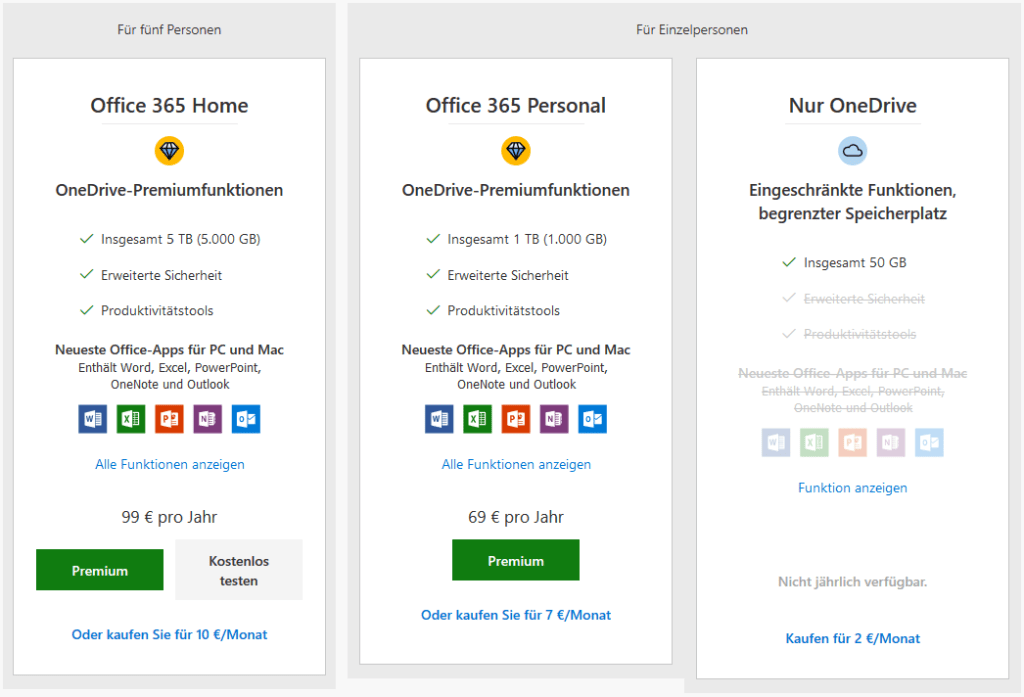Click the Outlook icon under Office 365 Personal

592,419
